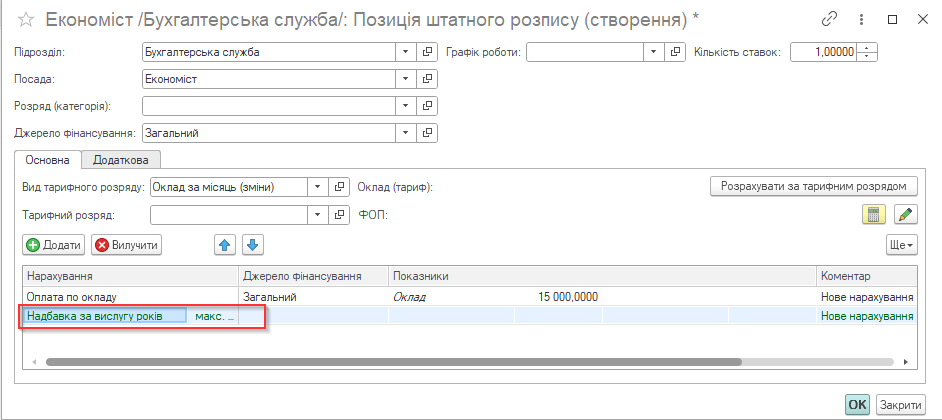942x420 pixels.
Task: Expand the Джерело фінансування dropdown list
Action: pyautogui.click(x=406, y=133)
